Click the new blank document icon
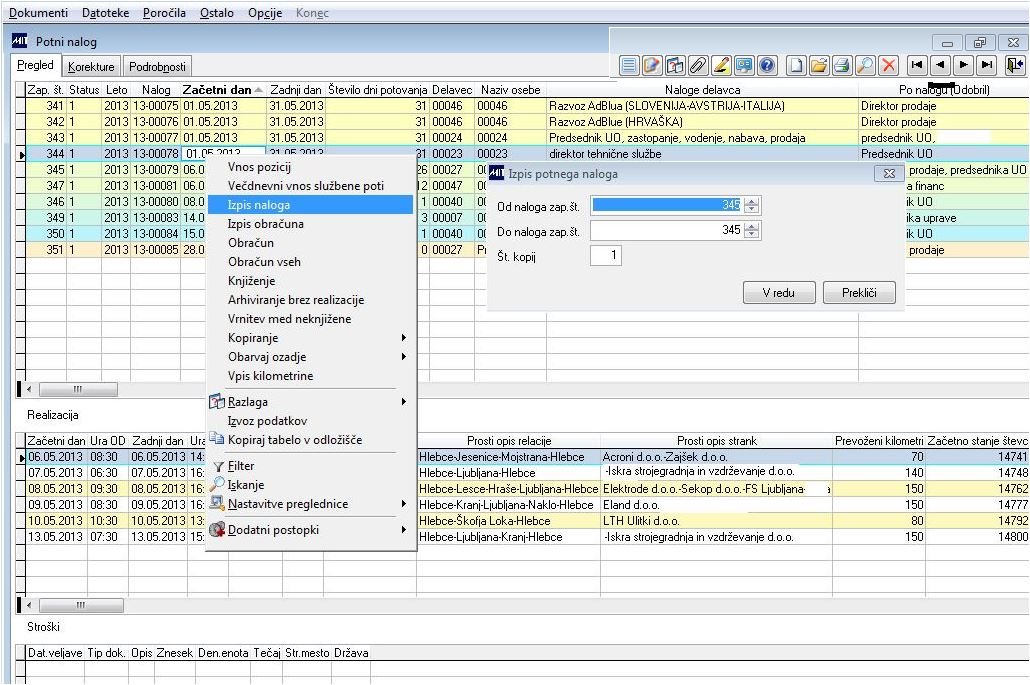The height and width of the screenshot is (685, 1030). coord(796,66)
